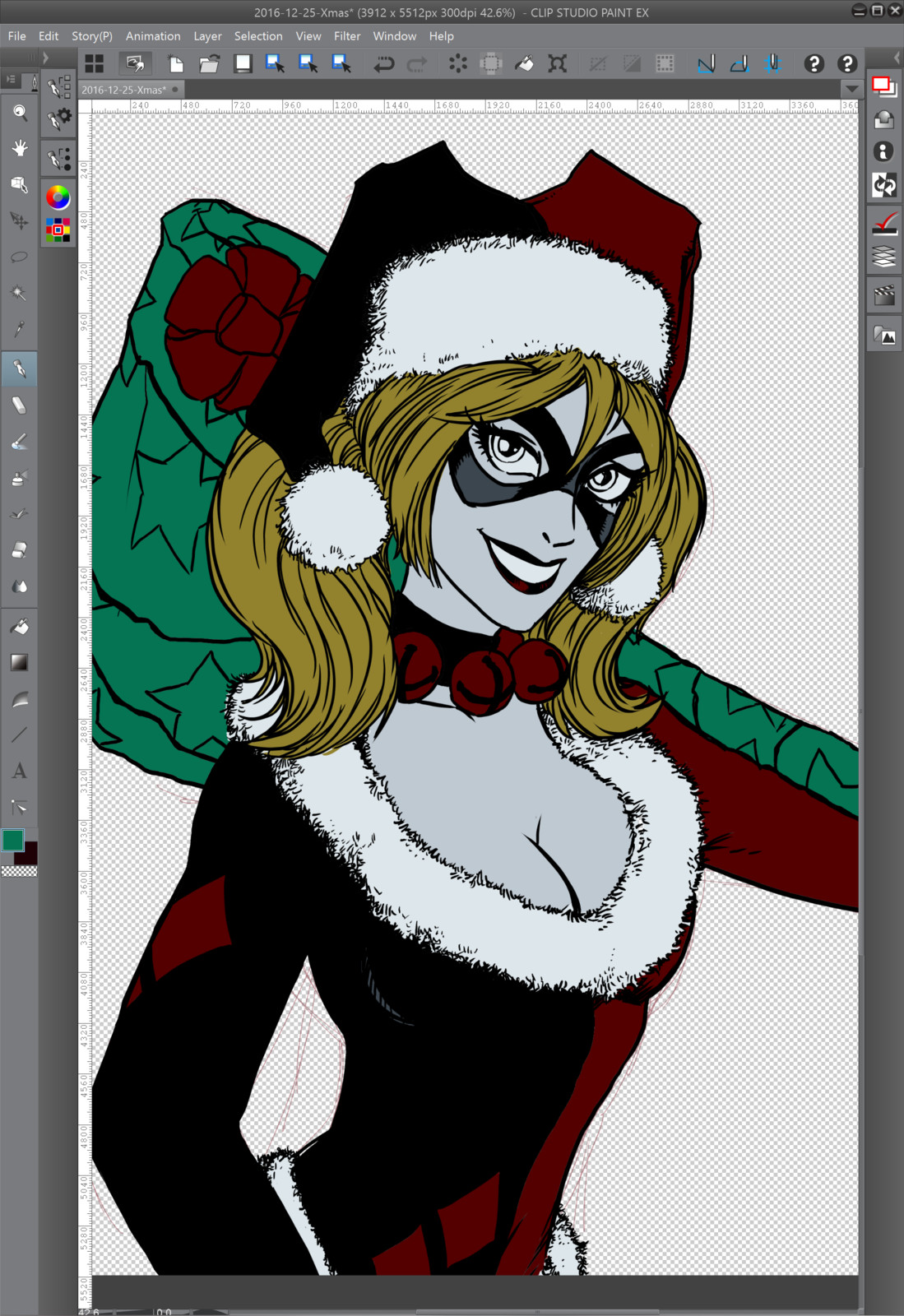Open the Brush Size palette icon
Viewport: 904px width, 1316px height.
click(x=58, y=159)
